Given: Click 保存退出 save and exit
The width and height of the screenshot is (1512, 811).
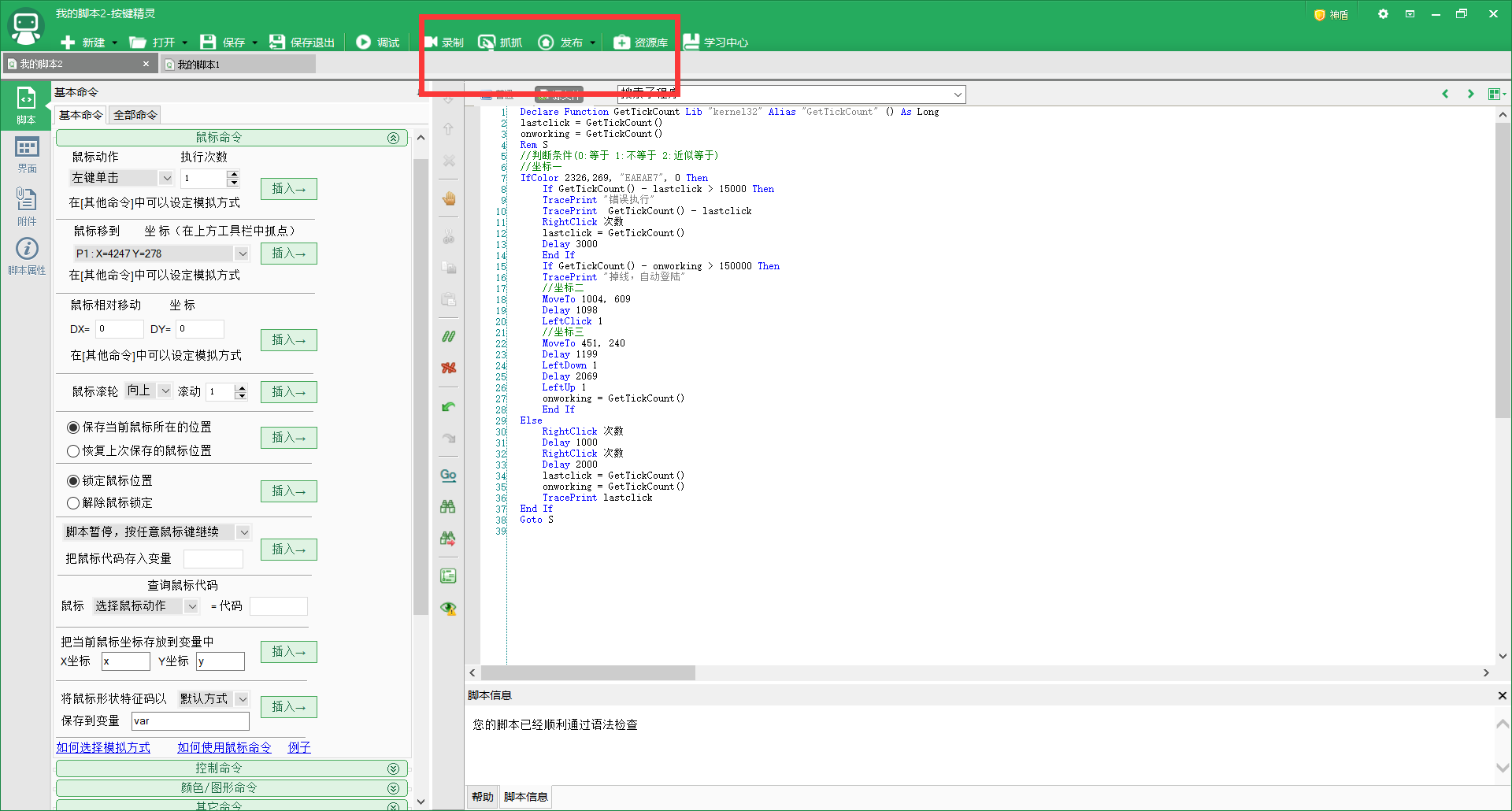Looking at the screenshot, I should (302, 43).
